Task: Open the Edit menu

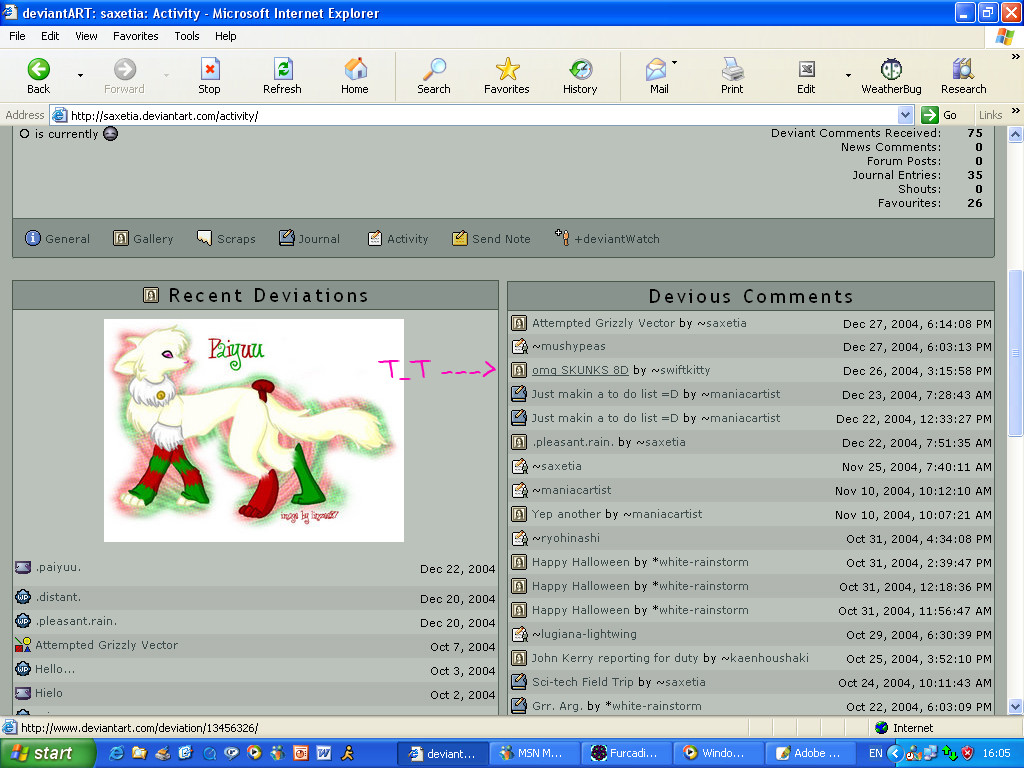Action: click(x=50, y=36)
